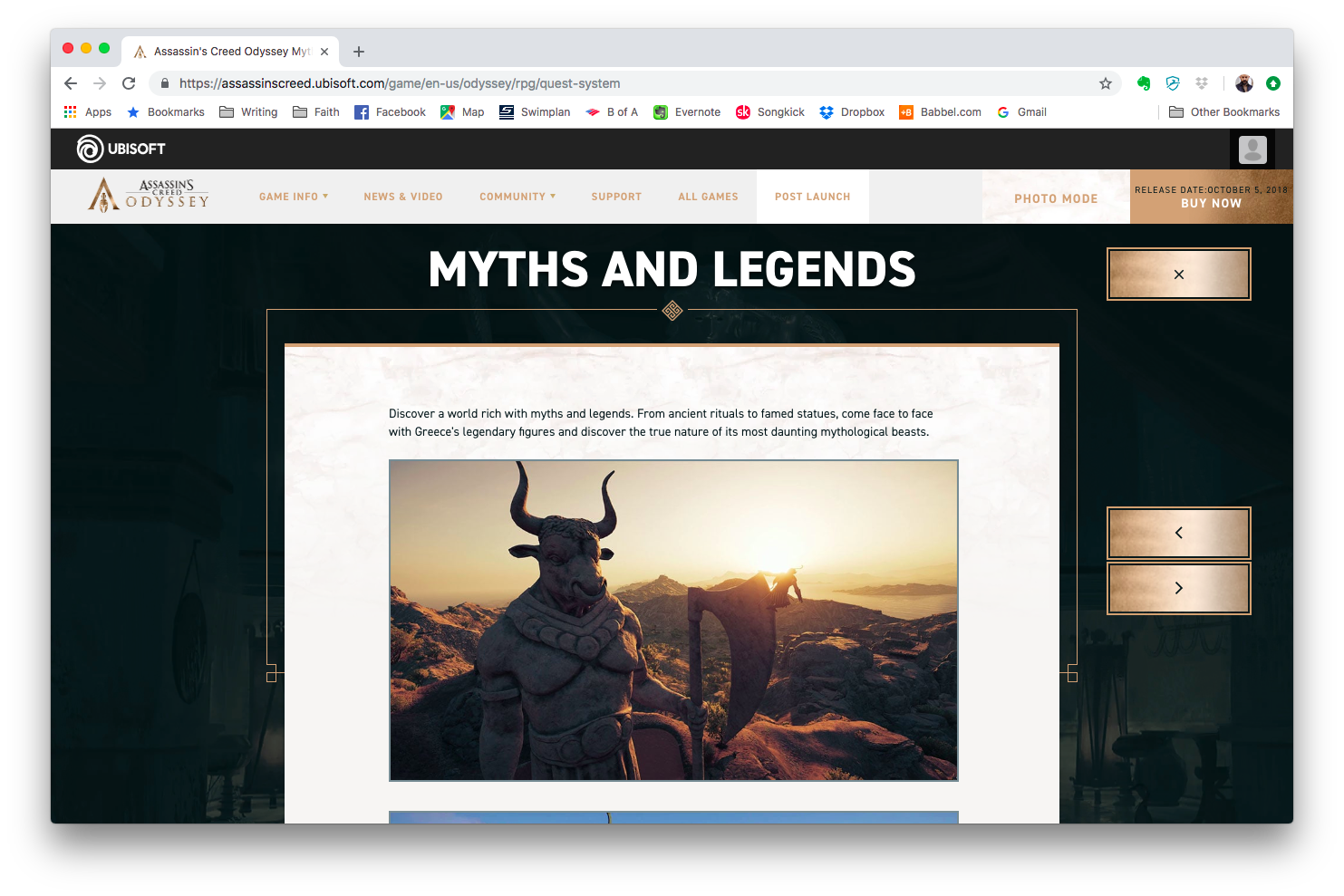Screen dimensions: 1344x896
Task: Close the Assassin's Creed Odyssey tab
Action: [x=324, y=52]
